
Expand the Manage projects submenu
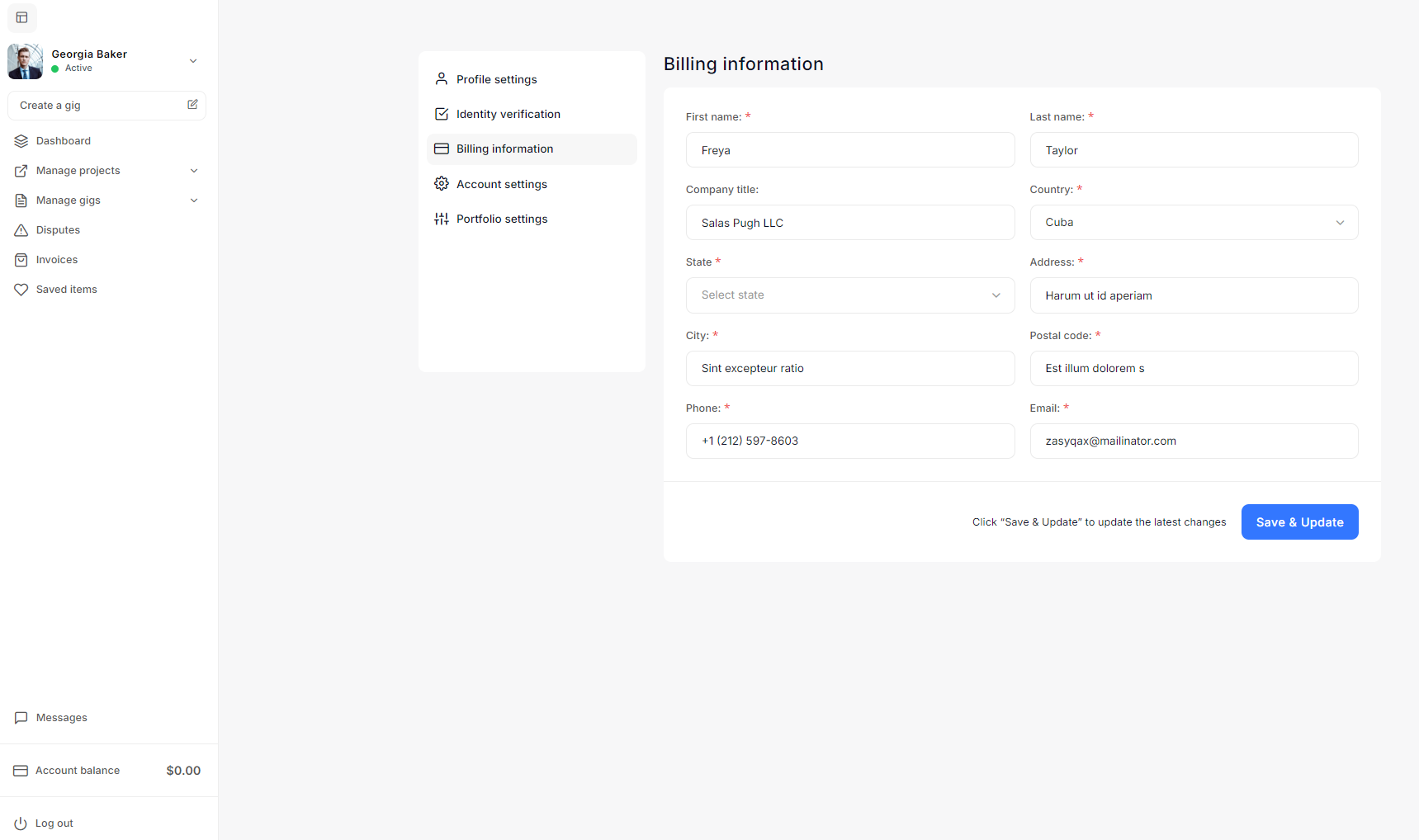(x=194, y=171)
